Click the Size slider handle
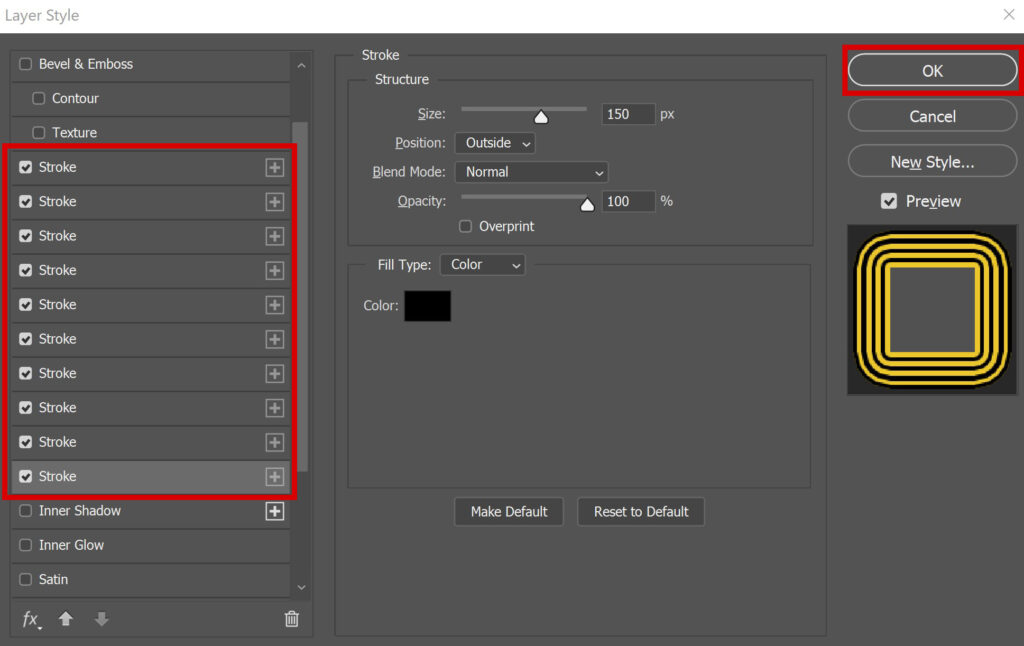Viewport: 1024px width, 646px height. (x=541, y=116)
